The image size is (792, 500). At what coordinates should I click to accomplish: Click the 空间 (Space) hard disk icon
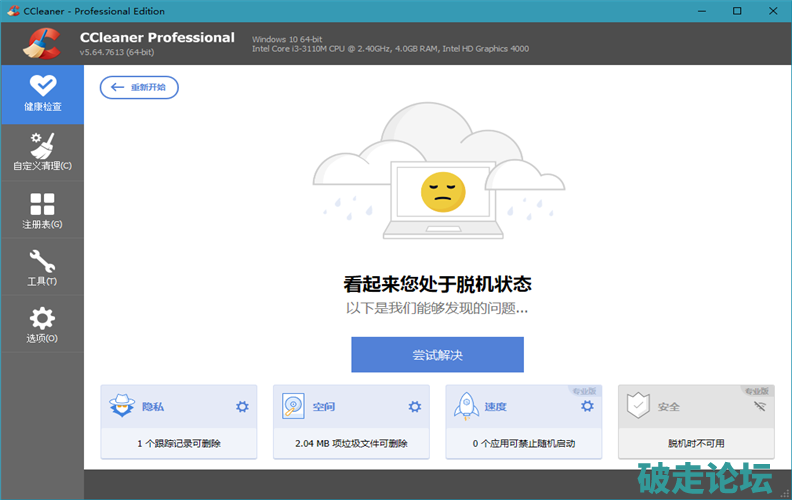(294, 406)
